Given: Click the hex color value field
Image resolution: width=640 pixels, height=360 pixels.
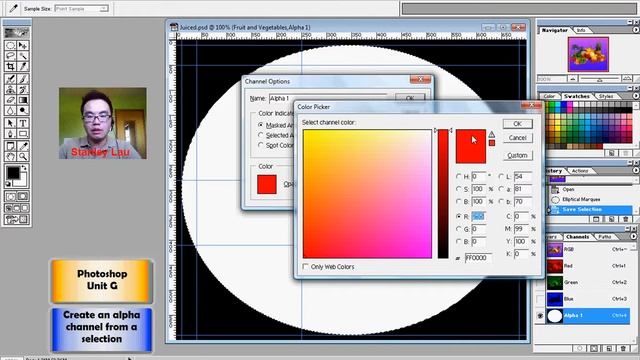Looking at the screenshot, I should click(x=478, y=258).
